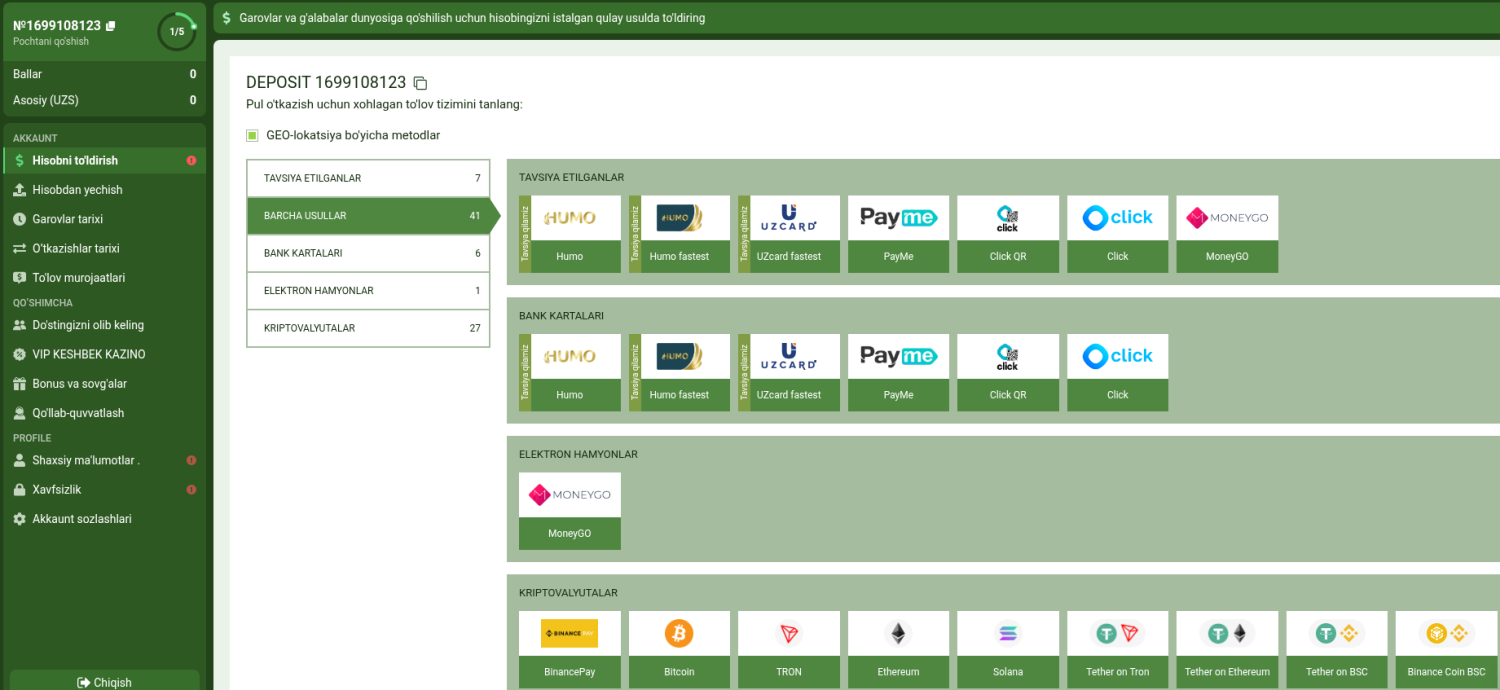Image resolution: width=1500 pixels, height=690 pixels.
Task: Click Pochtani qo'shish link
Action: pyautogui.click(x=51, y=42)
